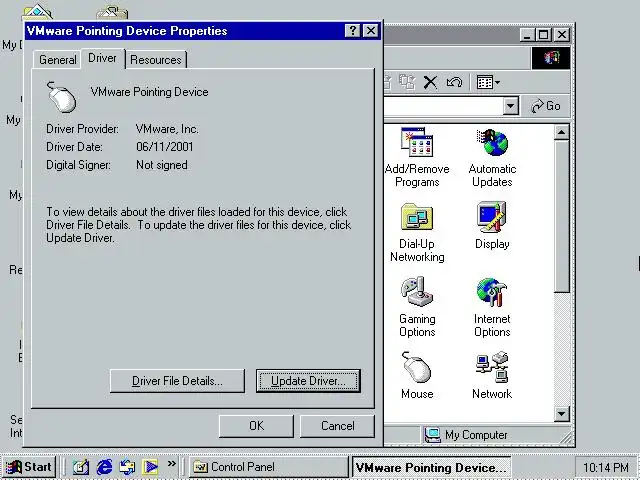Click the scrollbar up arrow in Control Panel

coord(562,132)
